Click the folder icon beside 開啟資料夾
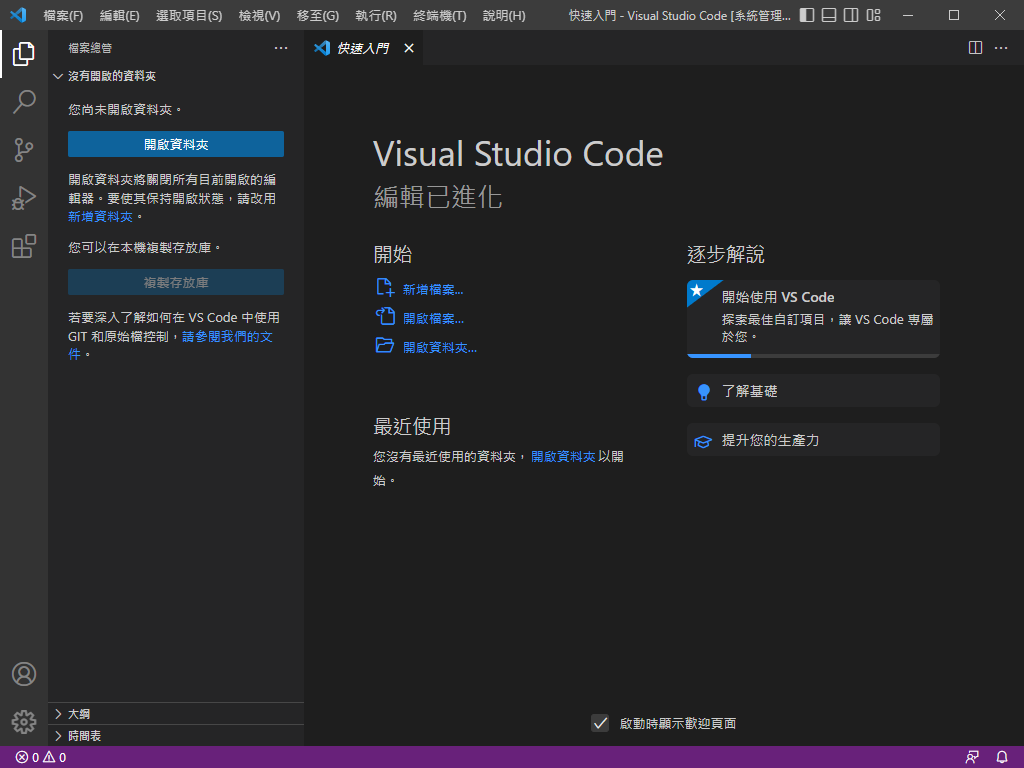1024x768 pixels. pos(385,345)
